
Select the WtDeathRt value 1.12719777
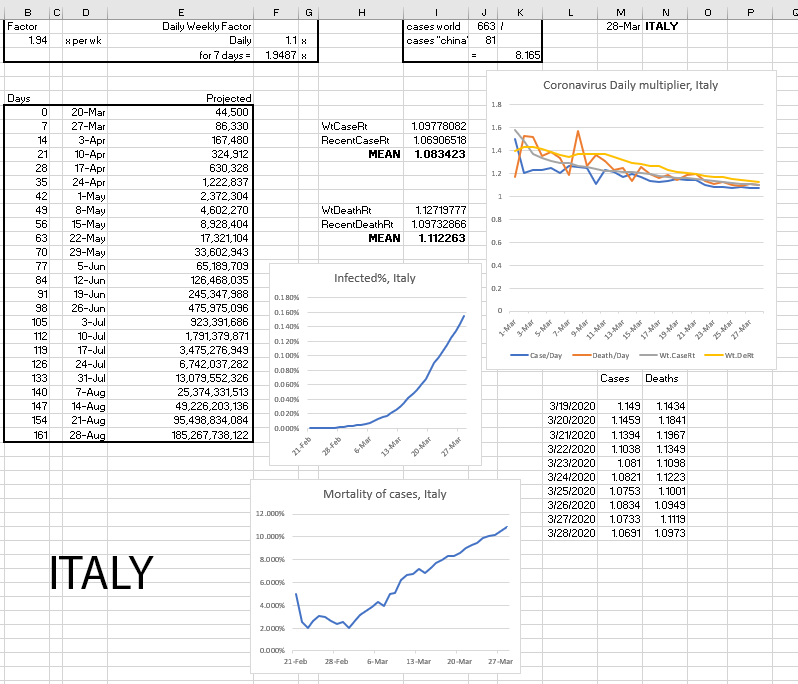tap(439, 211)
